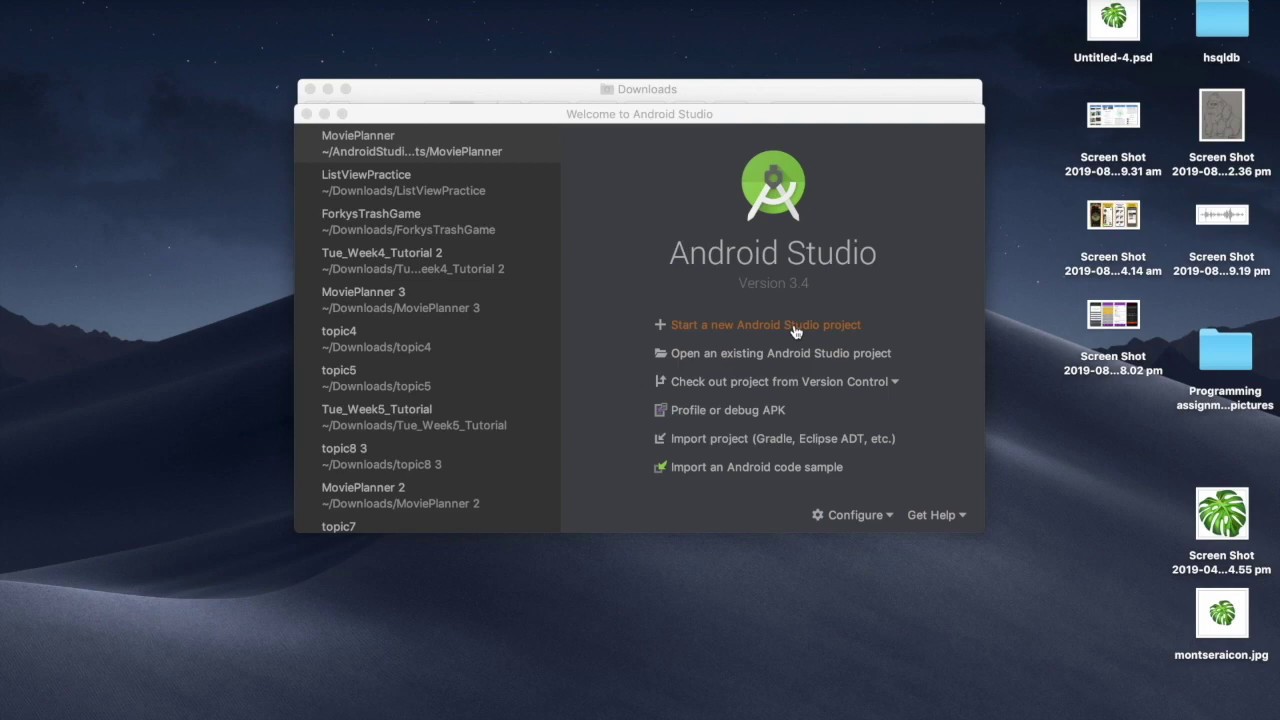Open recent project MoviePlanner
This screenshot has height=720, width=1280.
tap(428, 143)
